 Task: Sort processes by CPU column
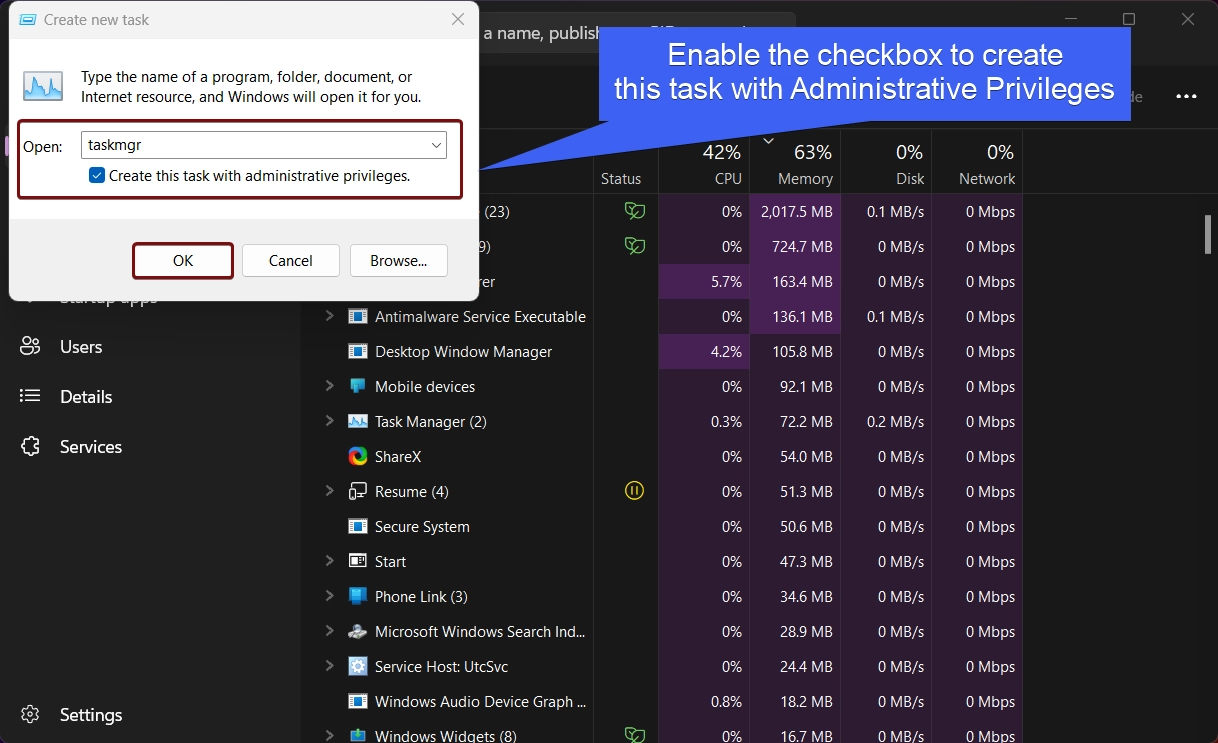click(x=704, y=163)
